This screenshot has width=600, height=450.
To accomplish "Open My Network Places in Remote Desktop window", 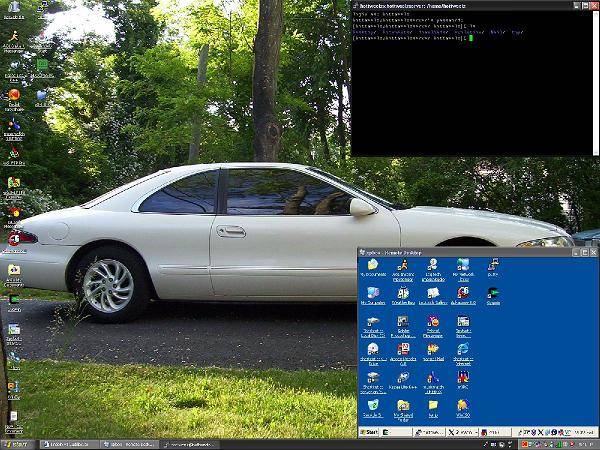I will click(x=463, y=264).
